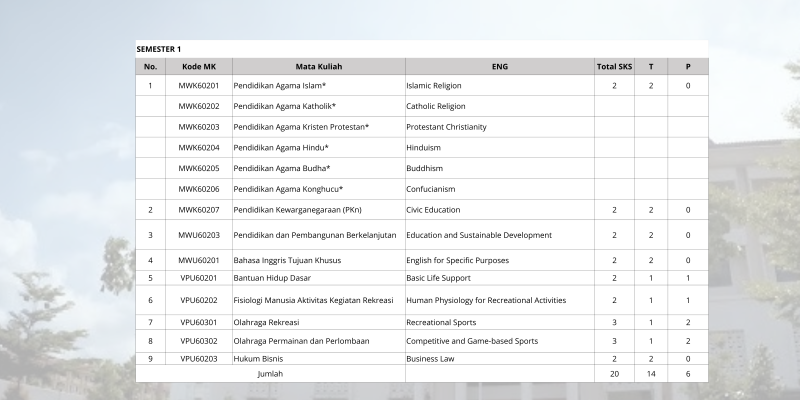800x400 pixels.
Task: Select course code VPU60203
Action: [199, 359]
